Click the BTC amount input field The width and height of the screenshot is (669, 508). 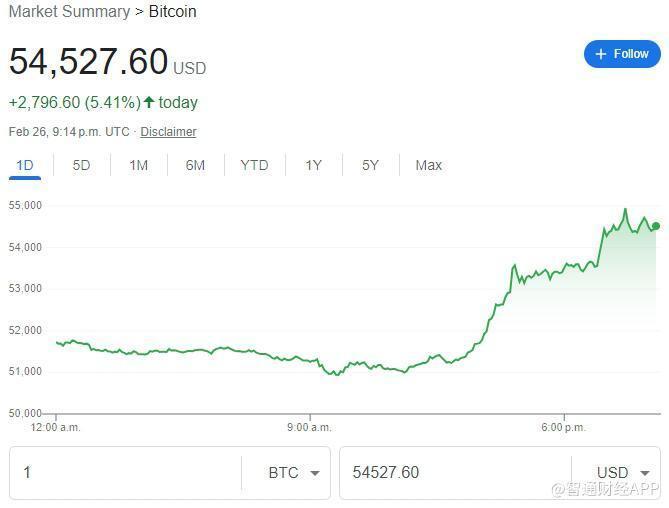[125, 473]
